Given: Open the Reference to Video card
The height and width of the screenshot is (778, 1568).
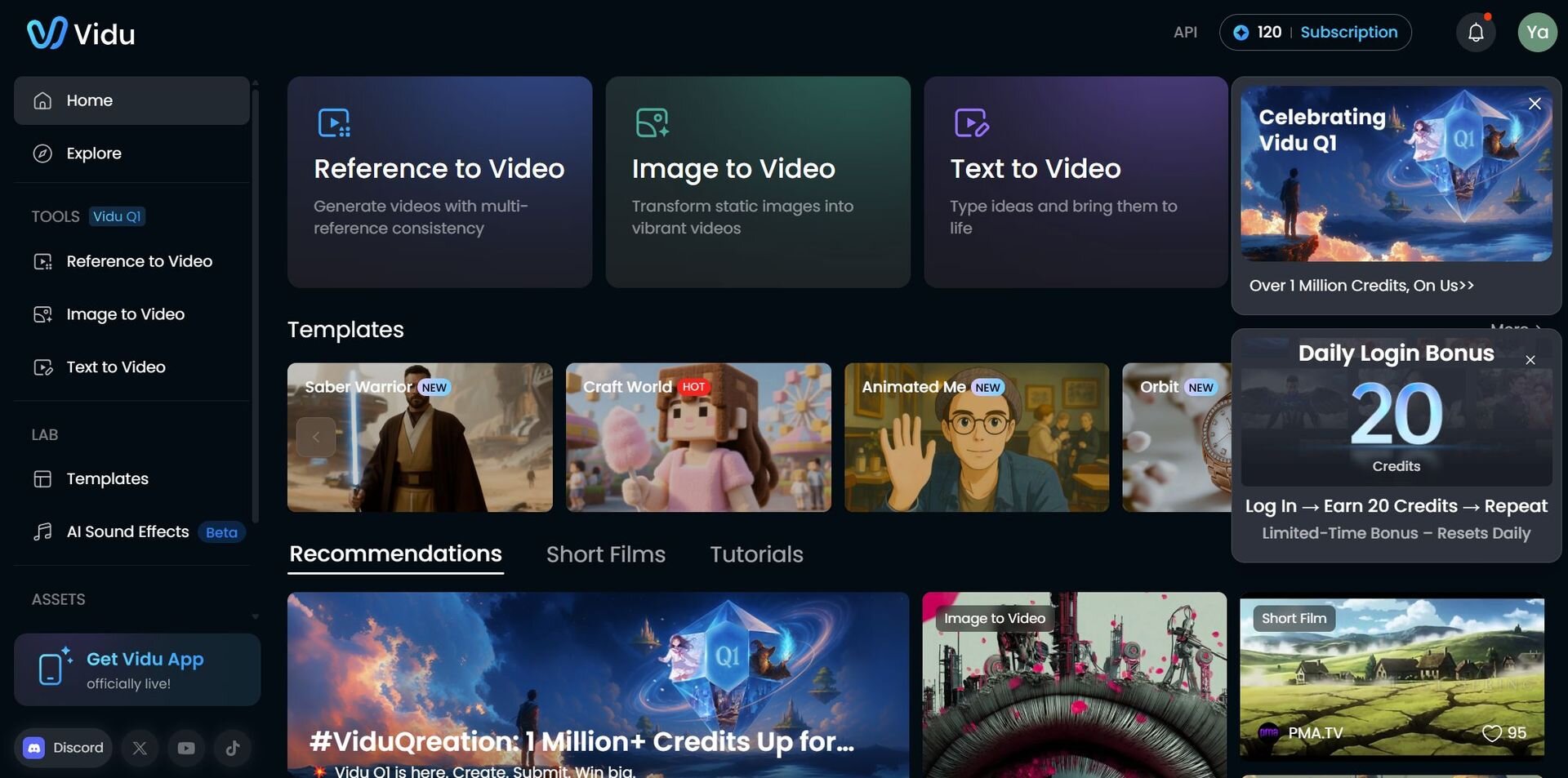Looking at the screenshot, I should tap(439, 182).
